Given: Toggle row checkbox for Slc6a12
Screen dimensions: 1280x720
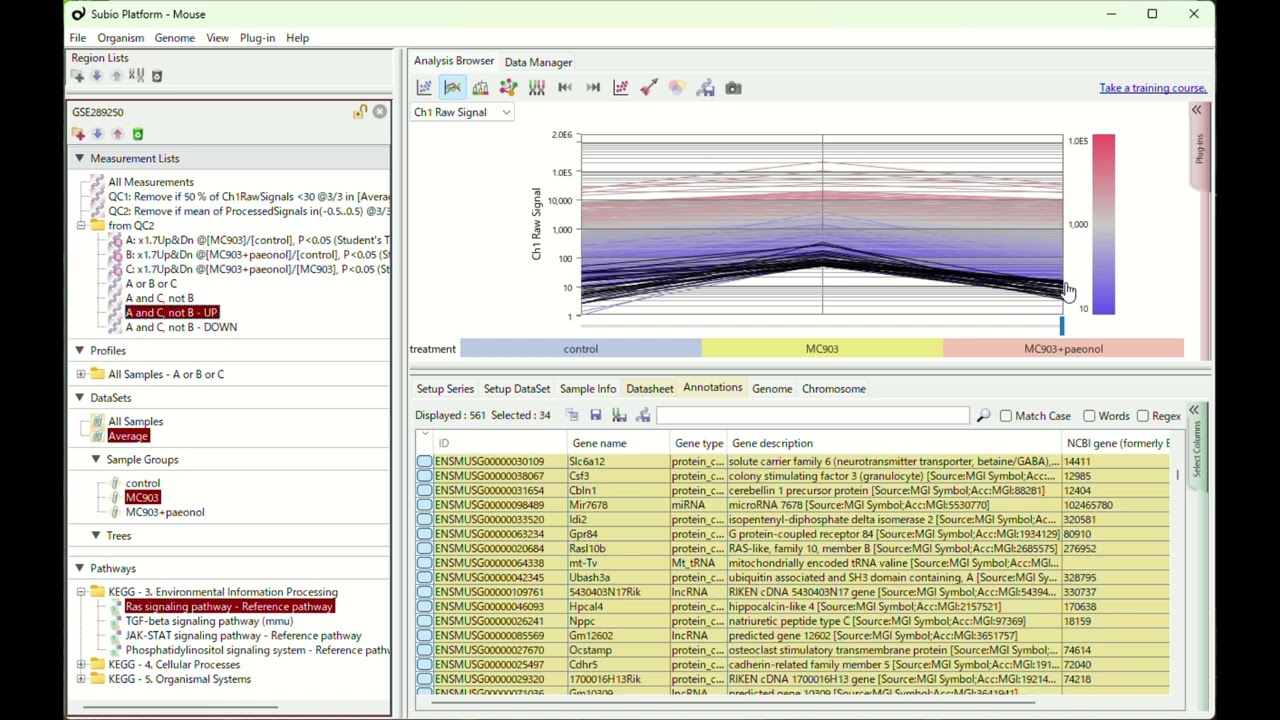Looking at the screenshot, I should [x=425, y=462].
